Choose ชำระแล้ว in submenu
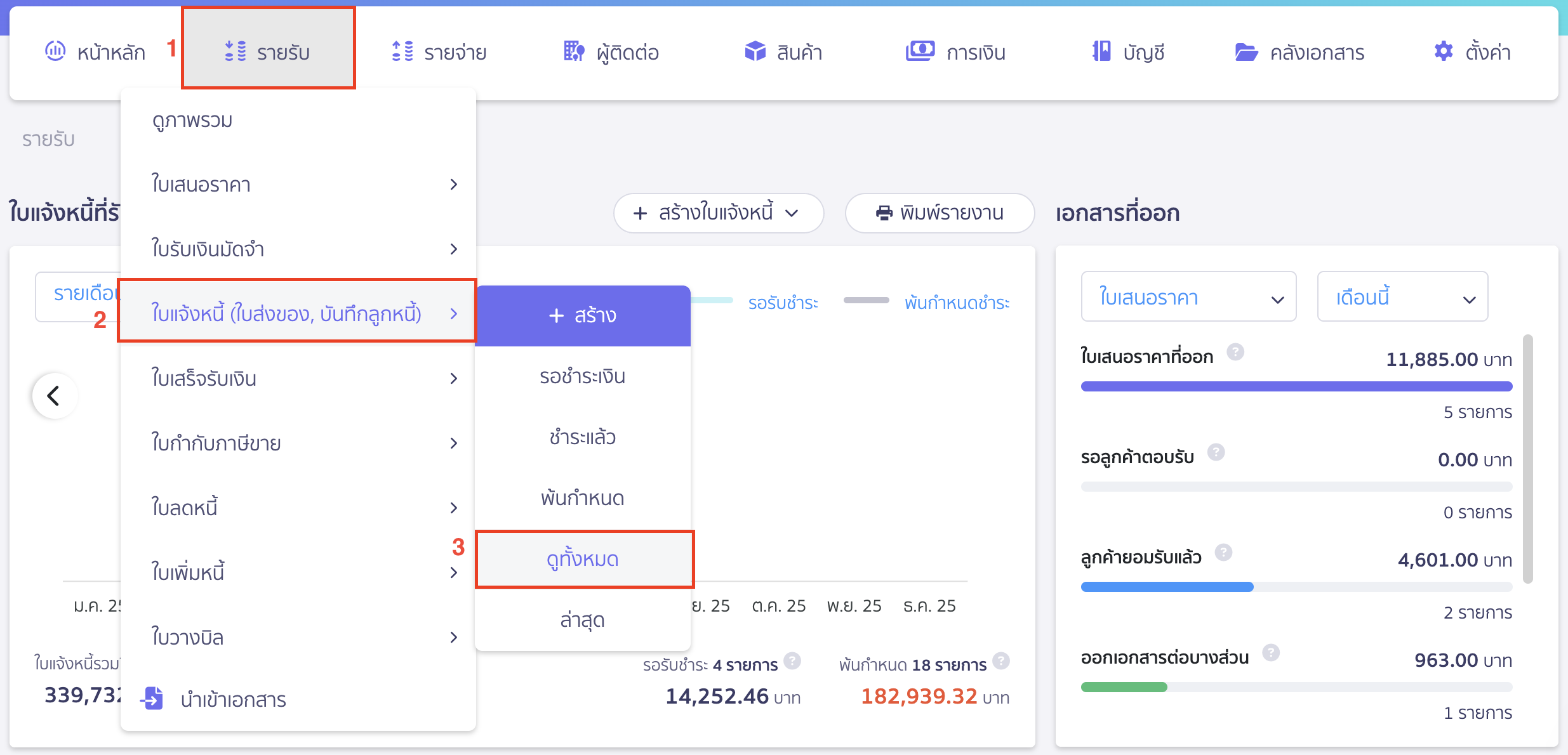1568x755 pixels. click(583, 437)
